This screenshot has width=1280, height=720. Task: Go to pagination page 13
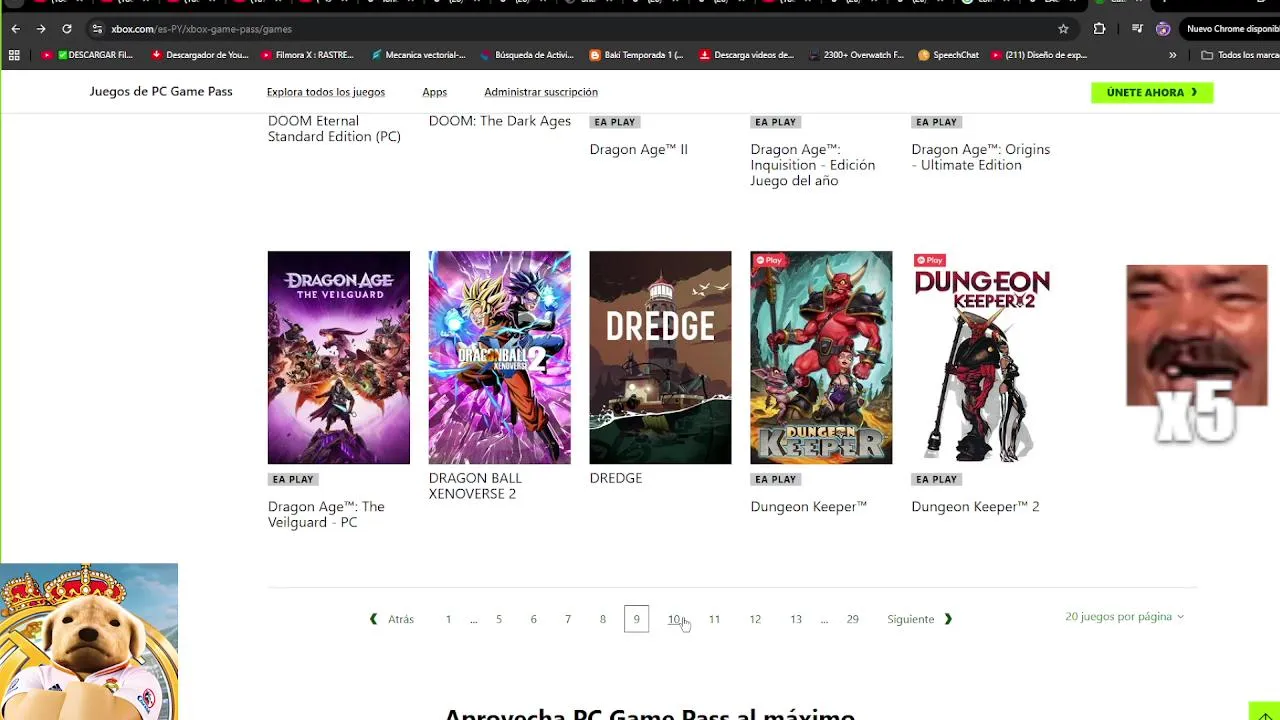(796, 619)
